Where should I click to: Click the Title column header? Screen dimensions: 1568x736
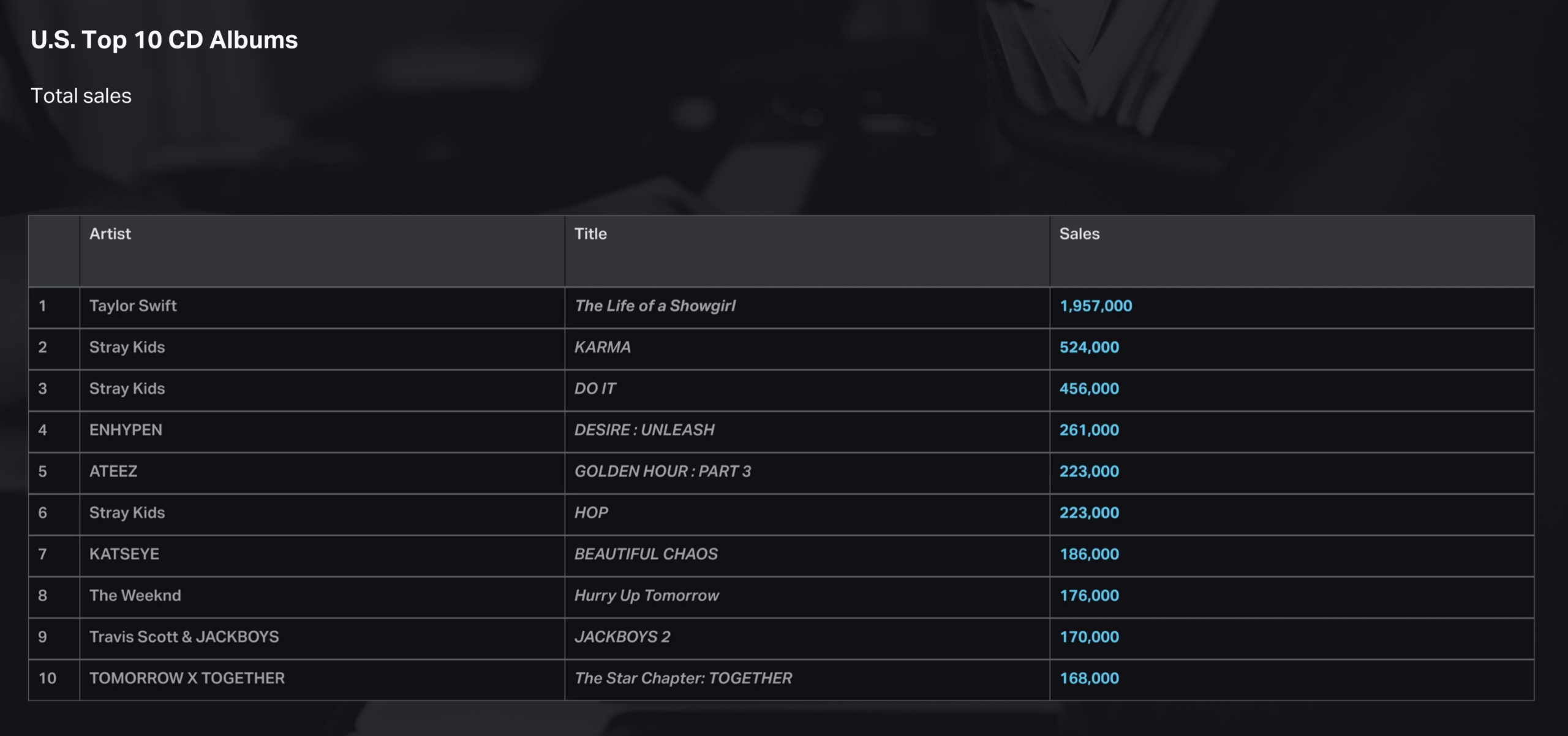[x=590, y=234]
